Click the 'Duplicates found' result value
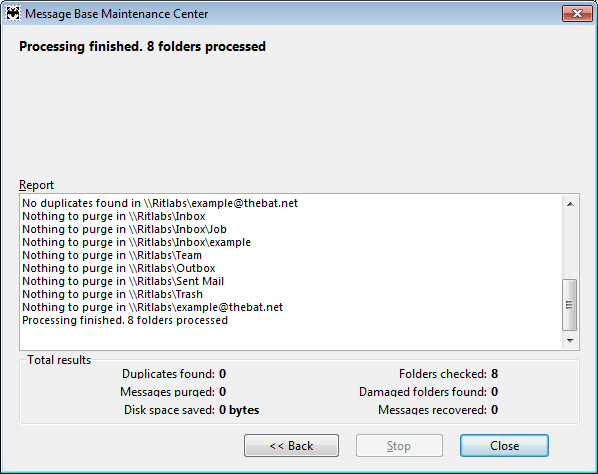The width and height of the screenshot is (598, 474). coord(222,374)
